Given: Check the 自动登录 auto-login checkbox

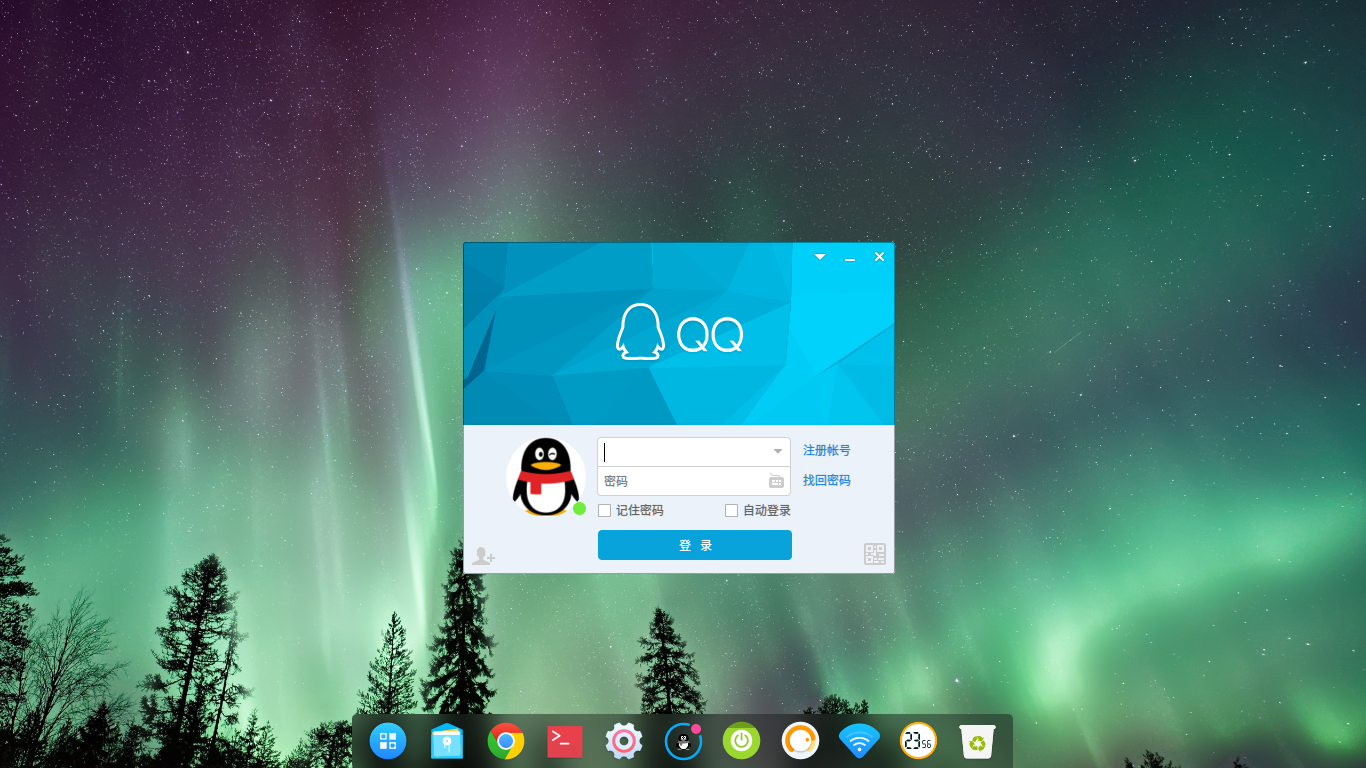Looking at the screenshot, I should (x=731, y=510).
